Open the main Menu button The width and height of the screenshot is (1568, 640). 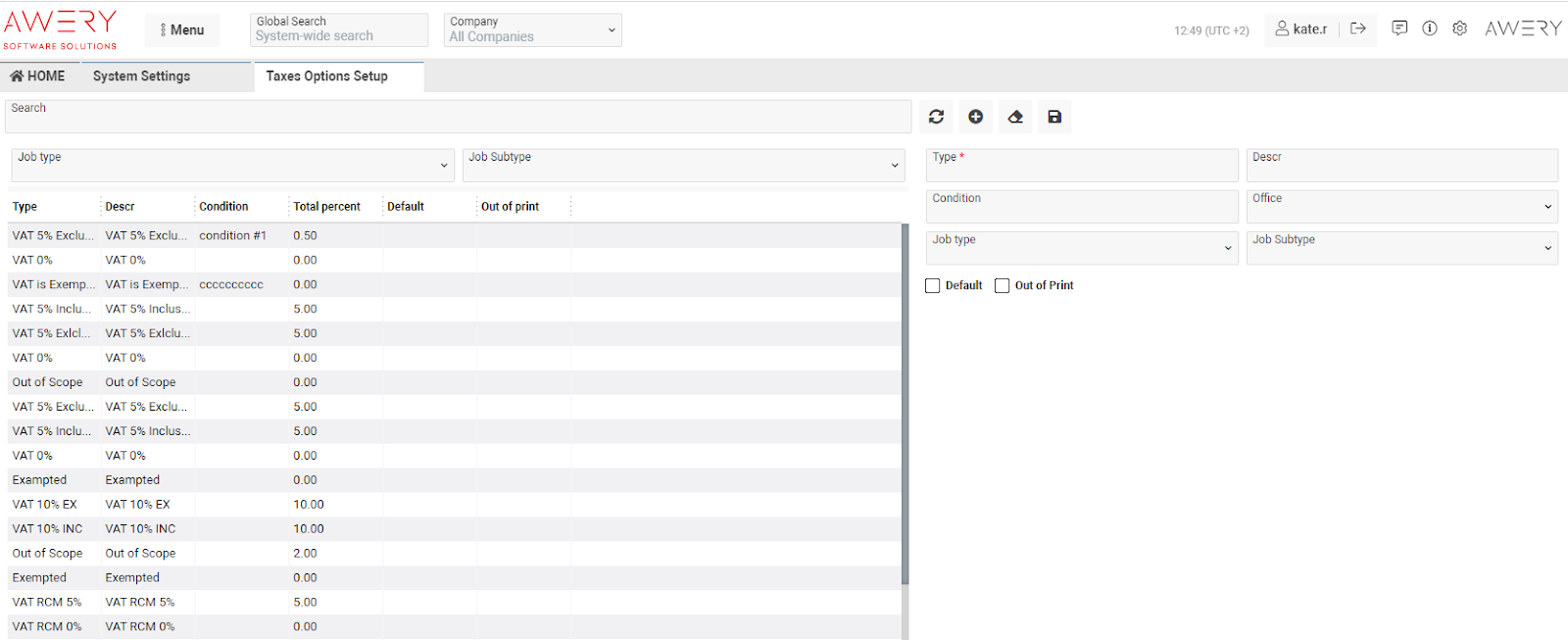pos(182,29)
